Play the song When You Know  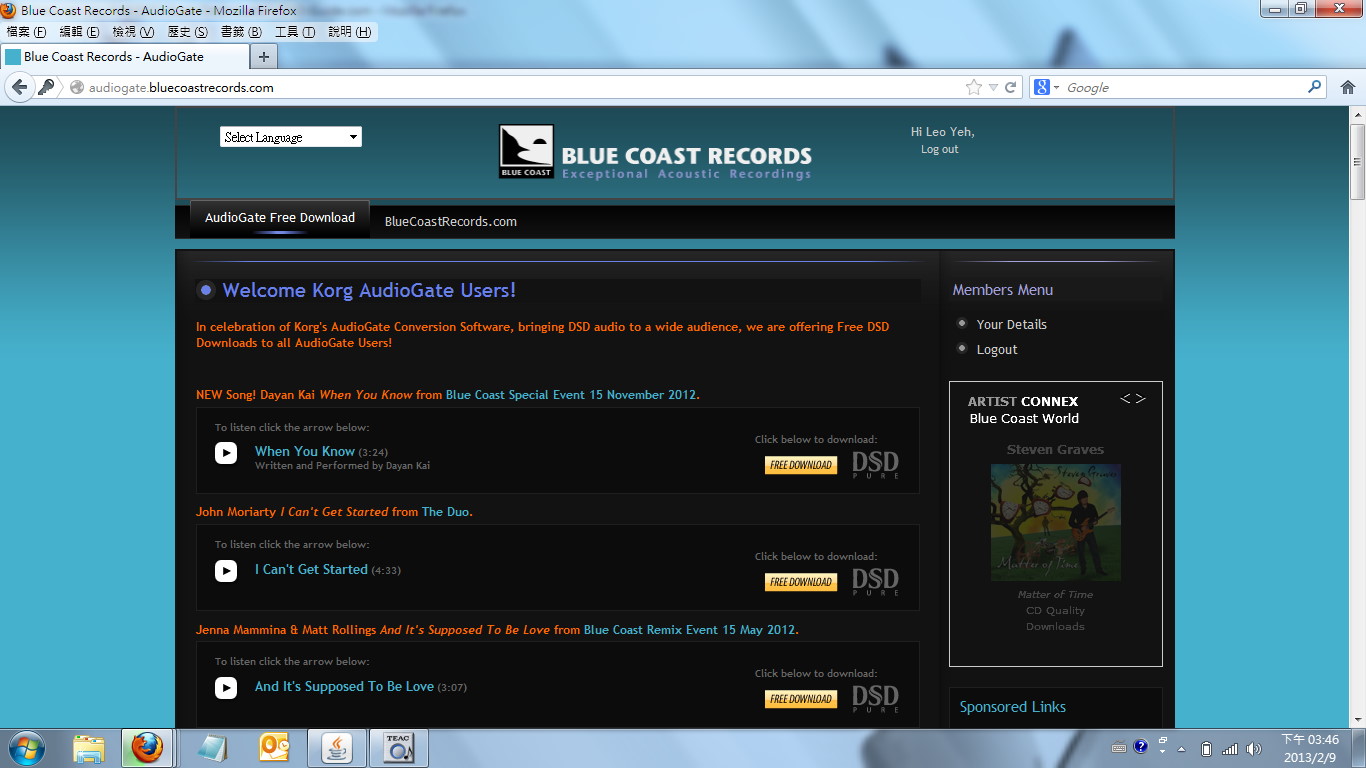226,453
